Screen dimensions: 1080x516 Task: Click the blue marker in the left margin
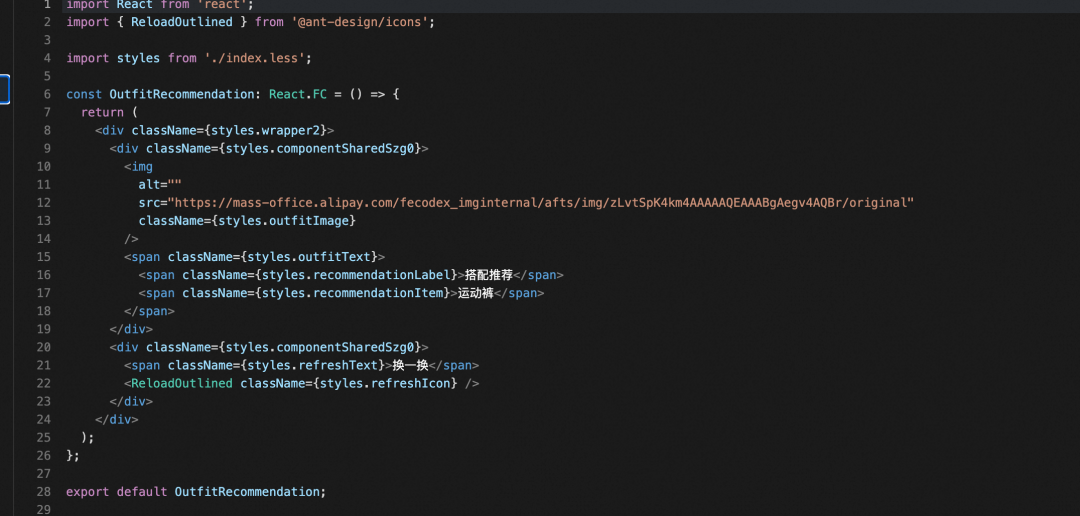tap(5, 90)
